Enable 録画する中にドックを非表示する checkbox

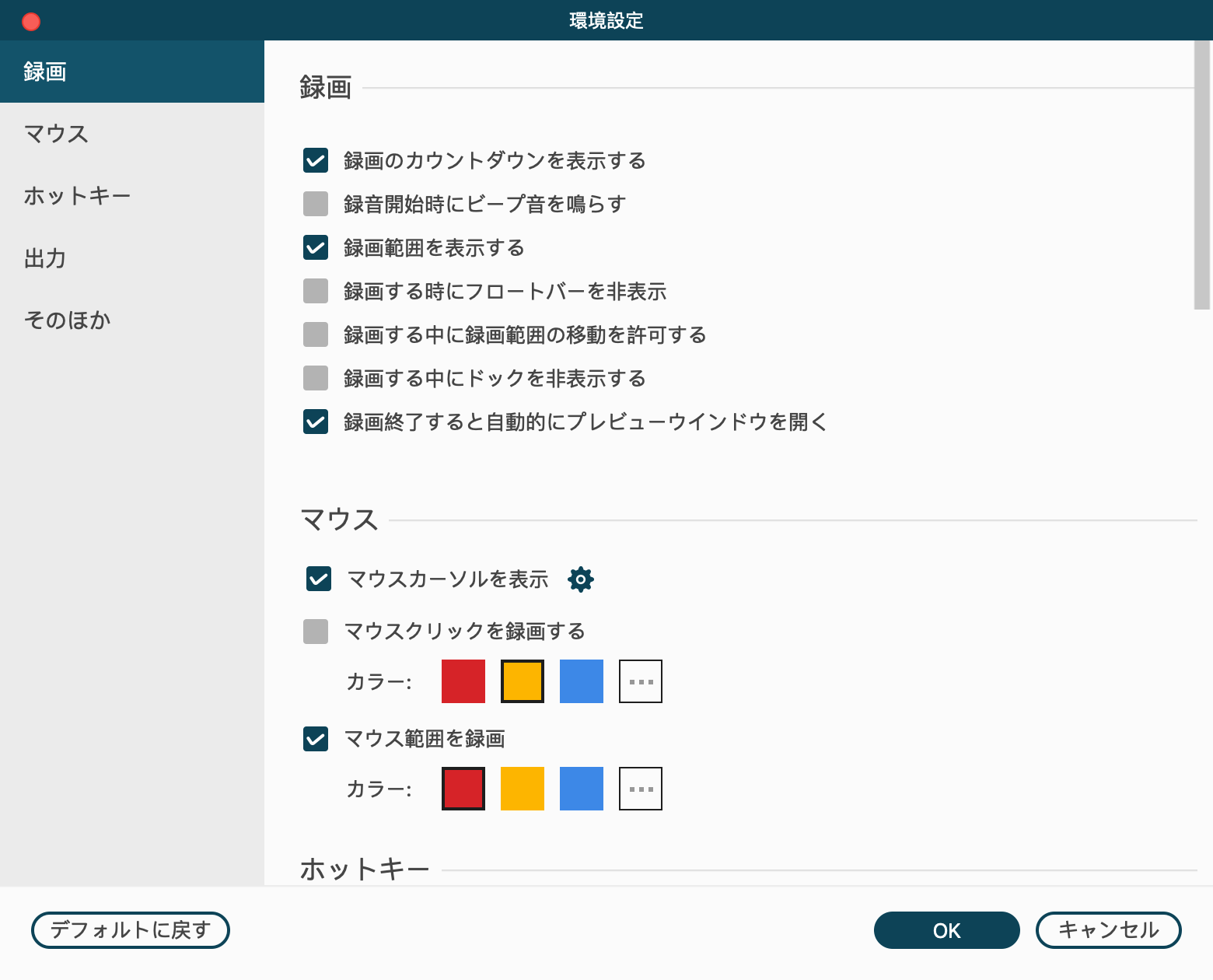pyautogui.click(x=316, y=379)
